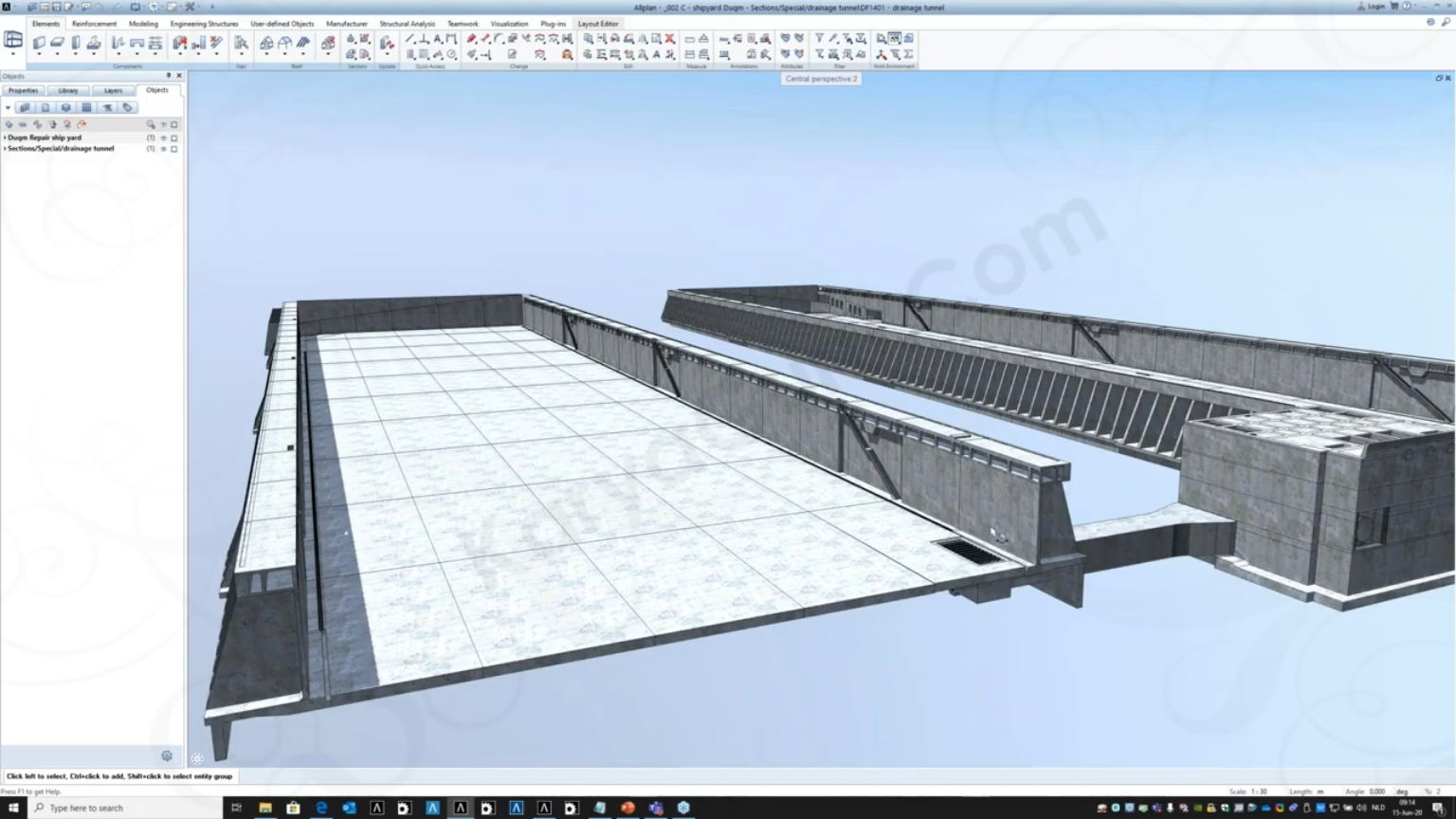Select the Wall tool in Components
1456x819 pixels.
40,42
